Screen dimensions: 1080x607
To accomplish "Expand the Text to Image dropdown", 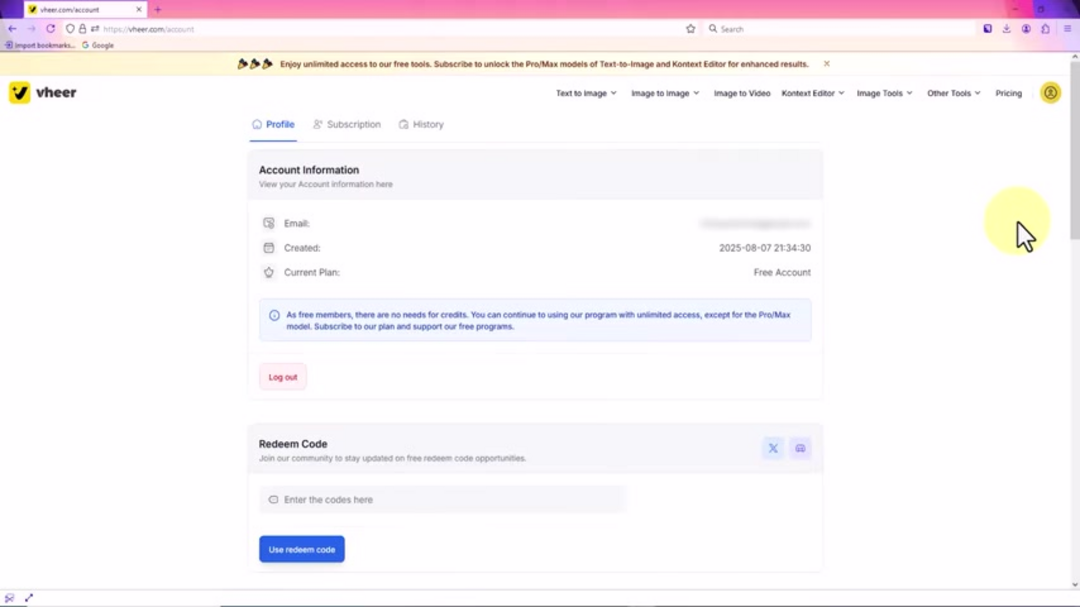I will click(x=586, y=93).
